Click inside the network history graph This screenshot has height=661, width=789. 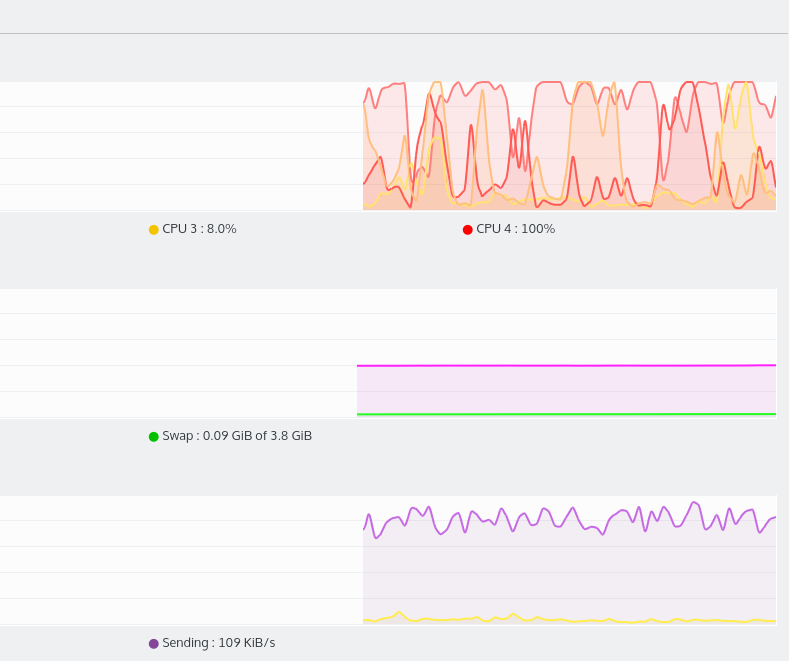[x=570, y=570]
